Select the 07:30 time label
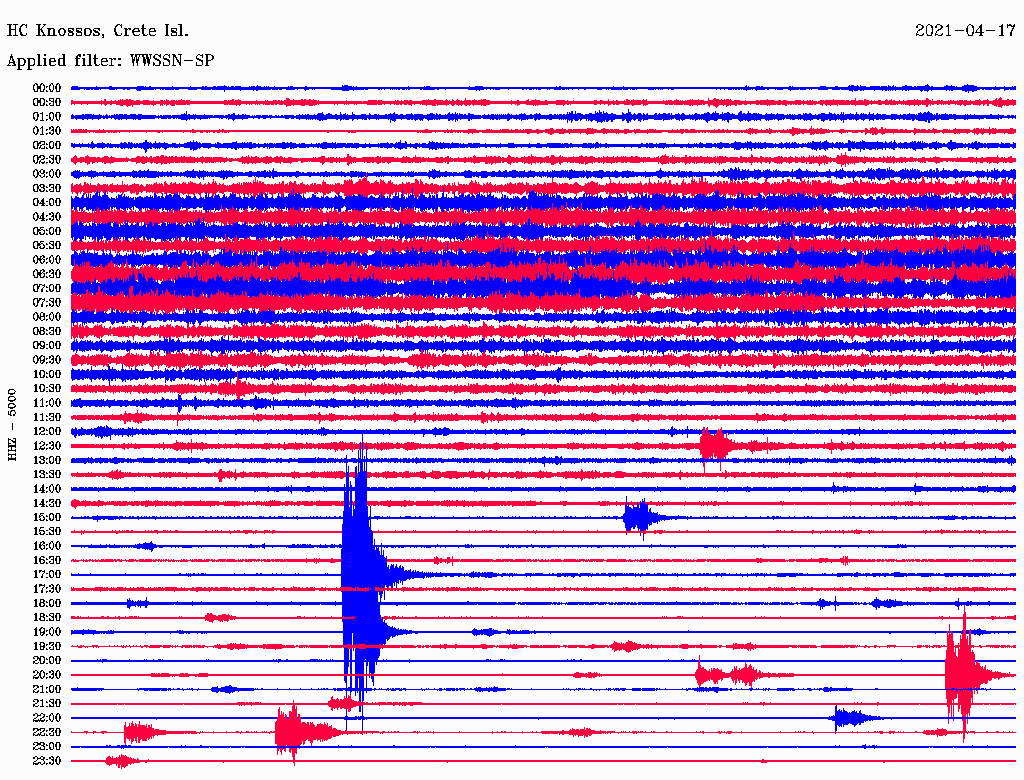This screenshot has height=780, width=1024. coord(47,303)
